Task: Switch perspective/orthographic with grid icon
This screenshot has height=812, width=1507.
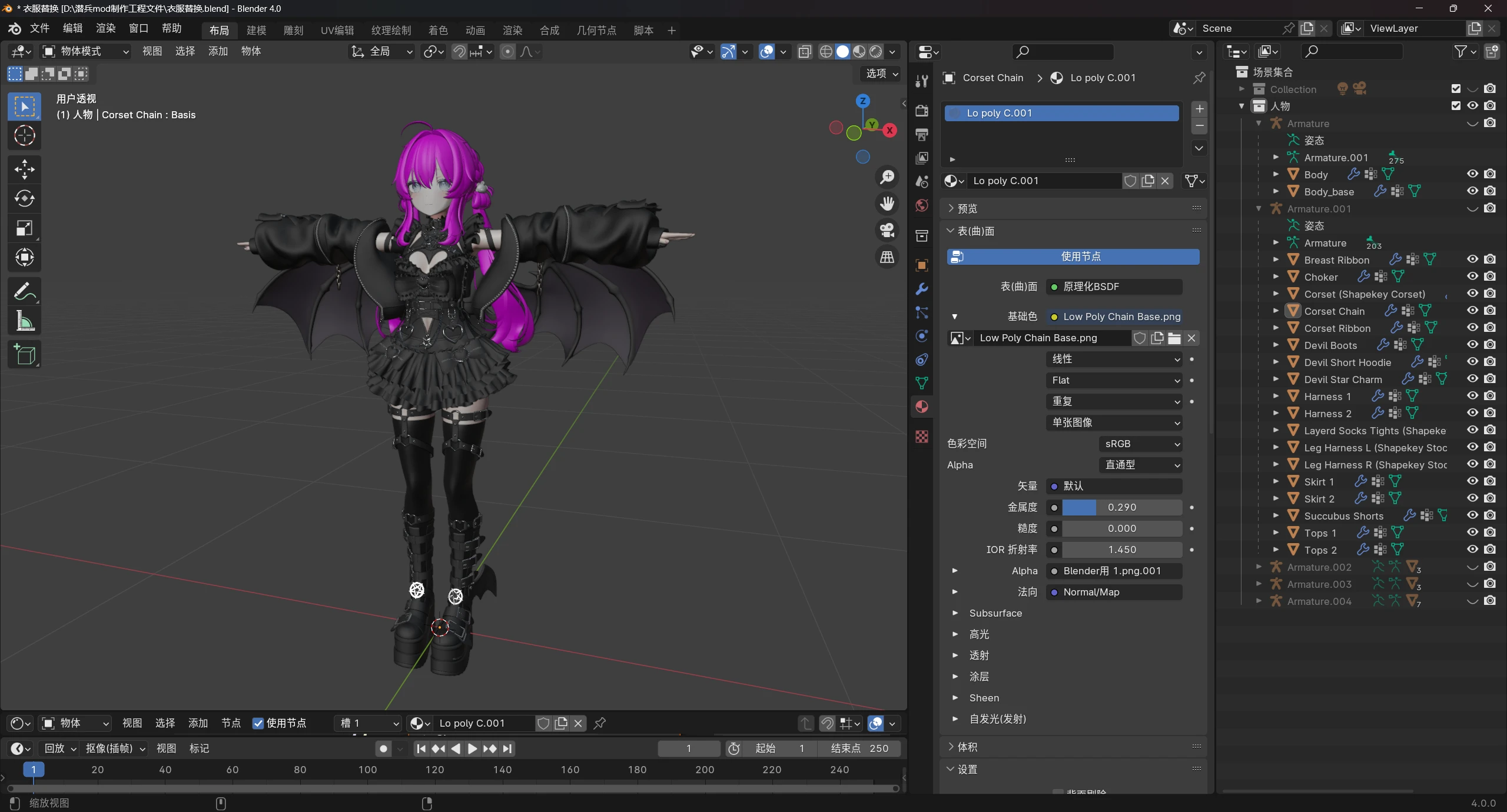Action: pos(887,257)
